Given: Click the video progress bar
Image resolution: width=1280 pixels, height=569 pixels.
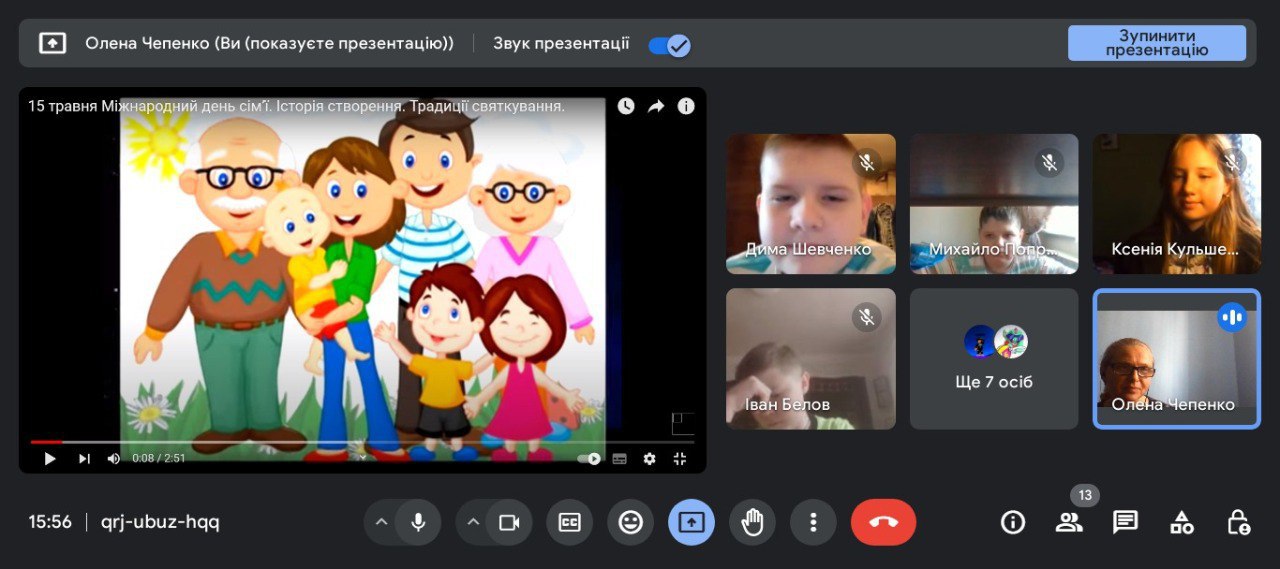Looking at the screenshot, I should [362, 441].
